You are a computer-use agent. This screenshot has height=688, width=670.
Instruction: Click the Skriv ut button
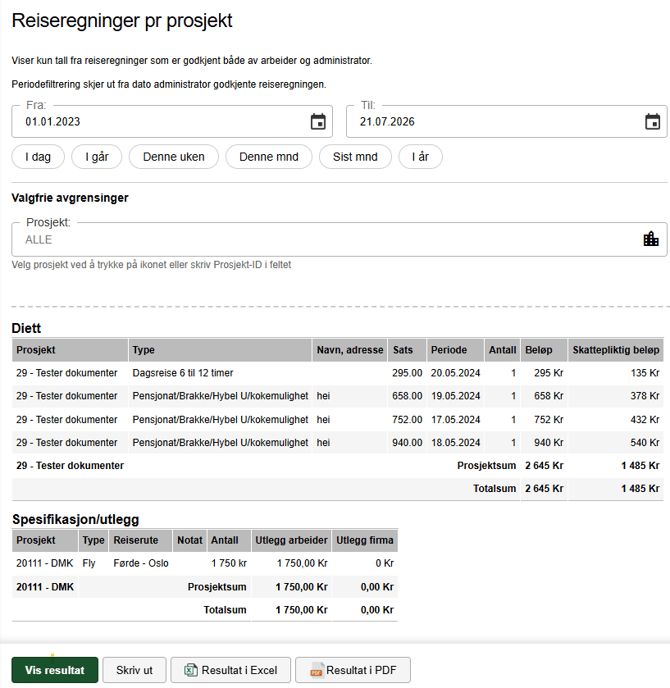click(134, 670)
